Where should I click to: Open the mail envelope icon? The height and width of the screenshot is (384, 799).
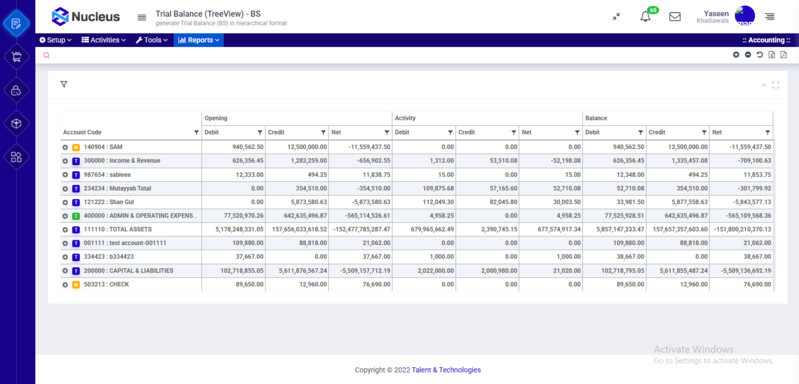coord(675,16)
